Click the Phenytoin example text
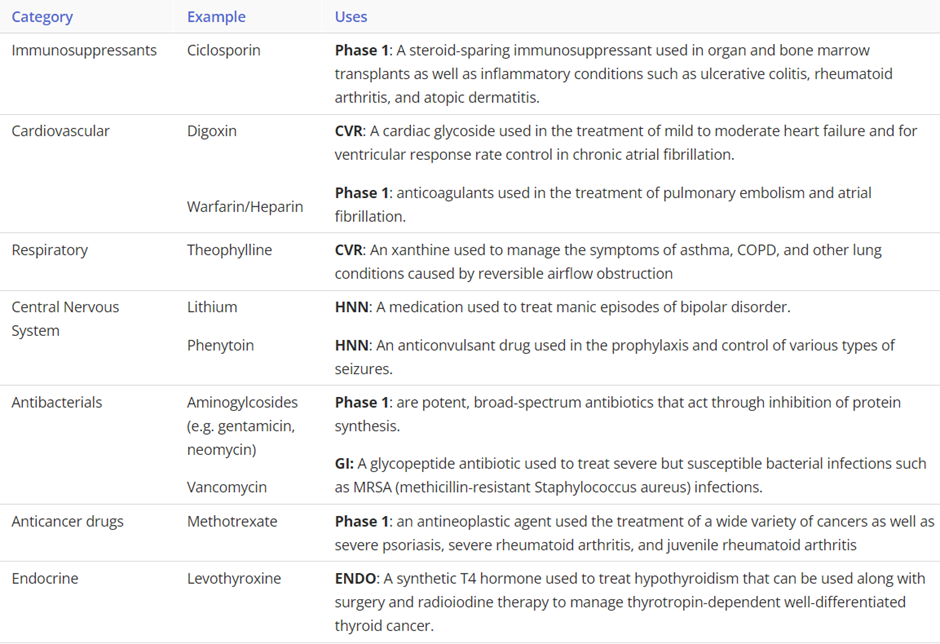Screen dimensions: 940x644 click(x=220, y=345)
